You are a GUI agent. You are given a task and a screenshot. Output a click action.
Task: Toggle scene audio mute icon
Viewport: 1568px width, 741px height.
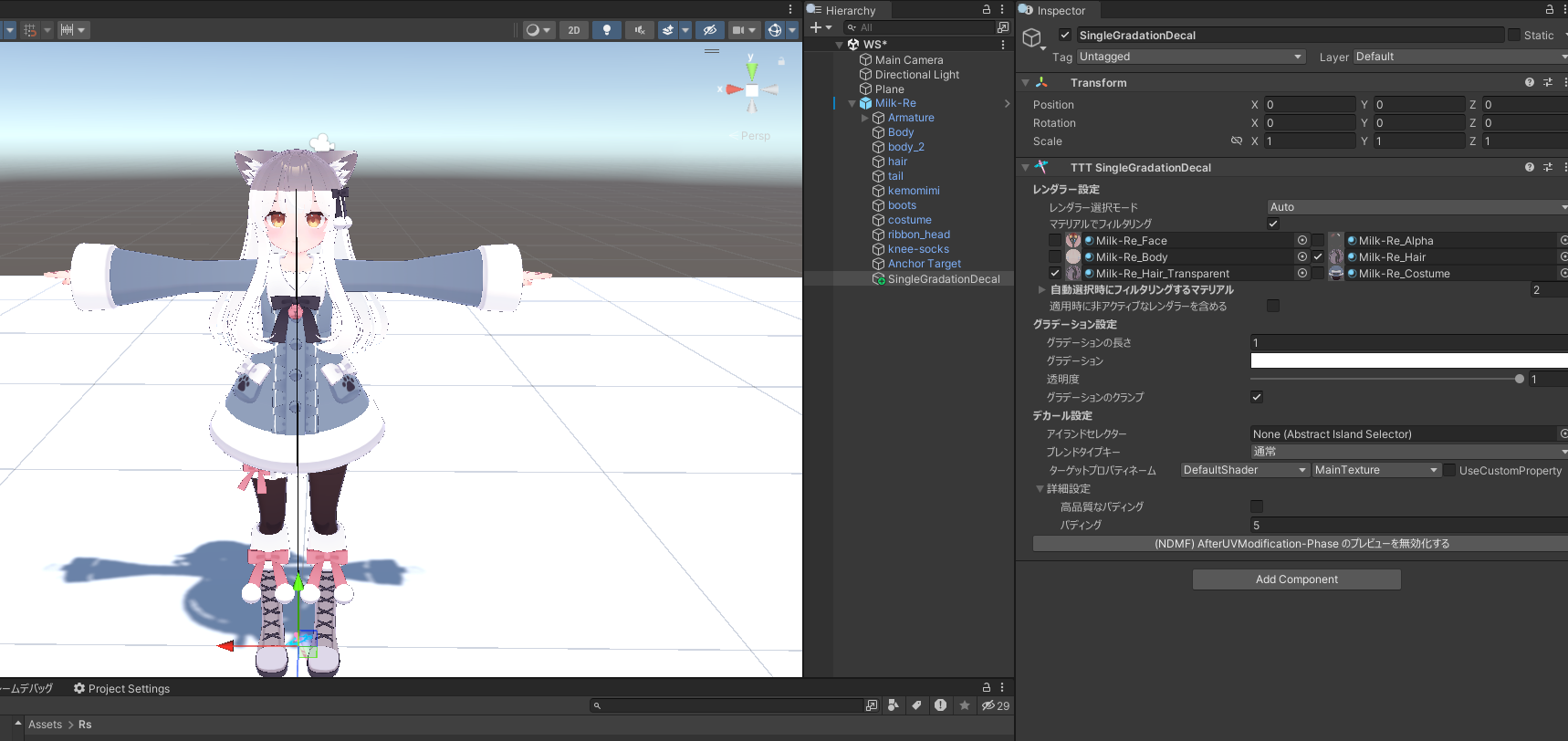coord(640,30)
